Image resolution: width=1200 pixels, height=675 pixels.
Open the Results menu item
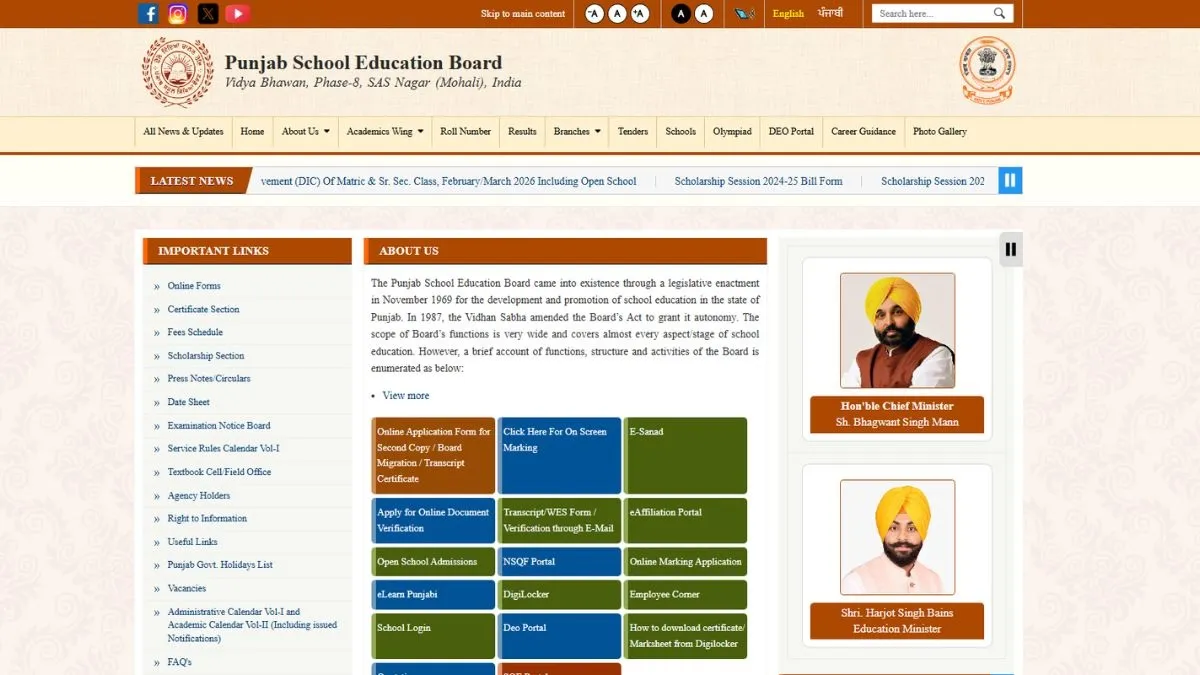(x=522, y=131)
